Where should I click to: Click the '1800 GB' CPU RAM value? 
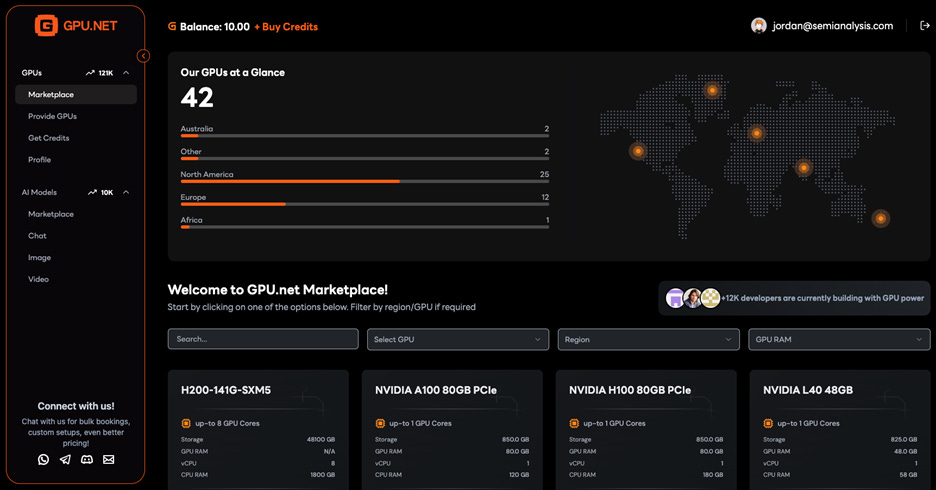(x=323, y=474)
